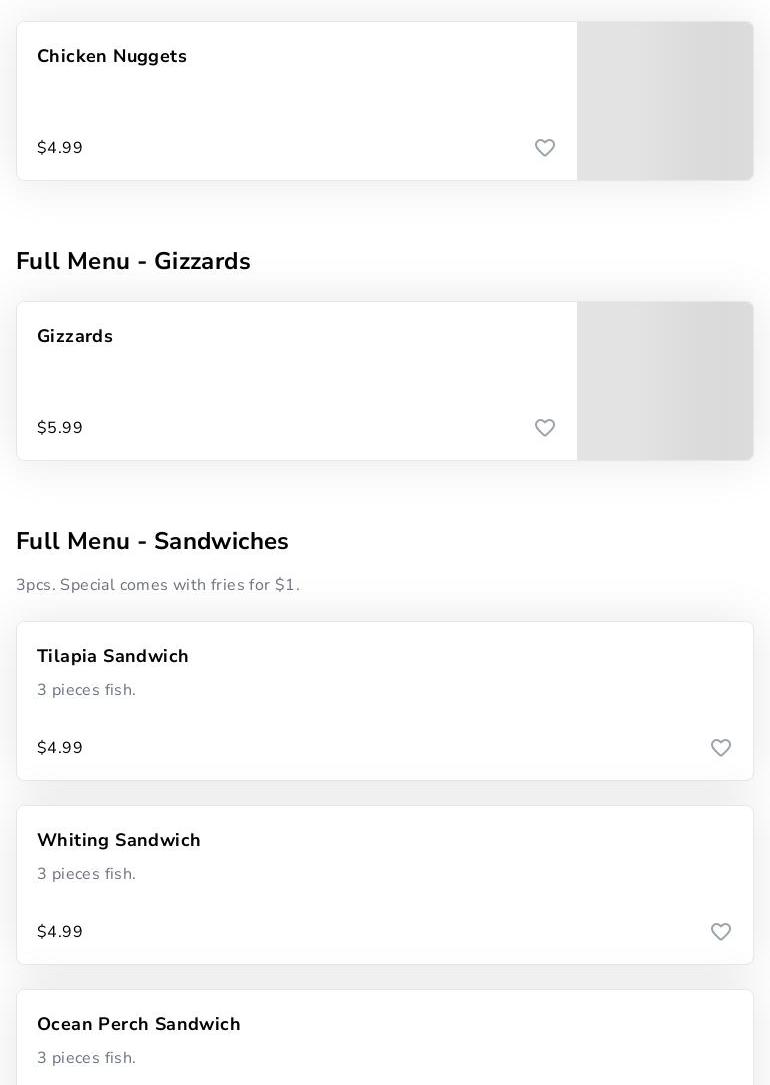770x1085 pixels.
Task: Open Tilapia Sandwich details
Action: click(x=113, y=657)
